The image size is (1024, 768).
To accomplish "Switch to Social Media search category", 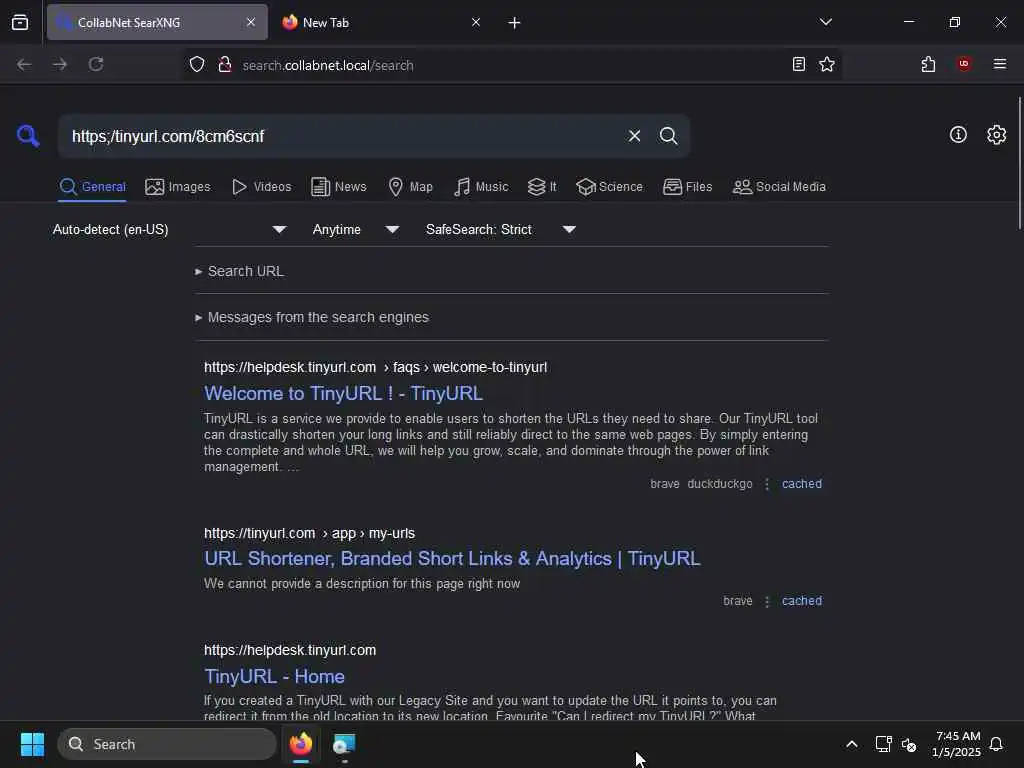I will [x=779, y=187].
